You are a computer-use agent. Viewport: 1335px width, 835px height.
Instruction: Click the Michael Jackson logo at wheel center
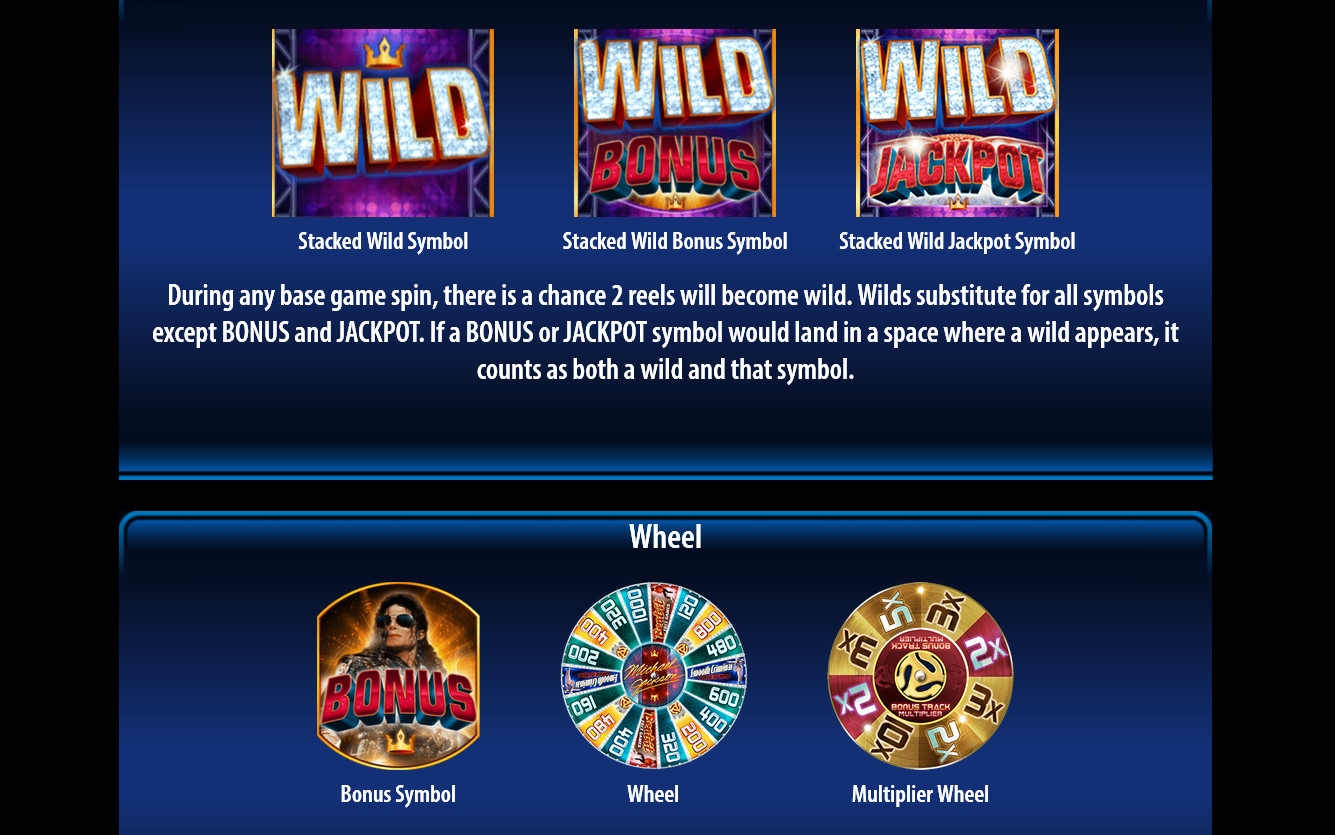click(x=653, y=676)
